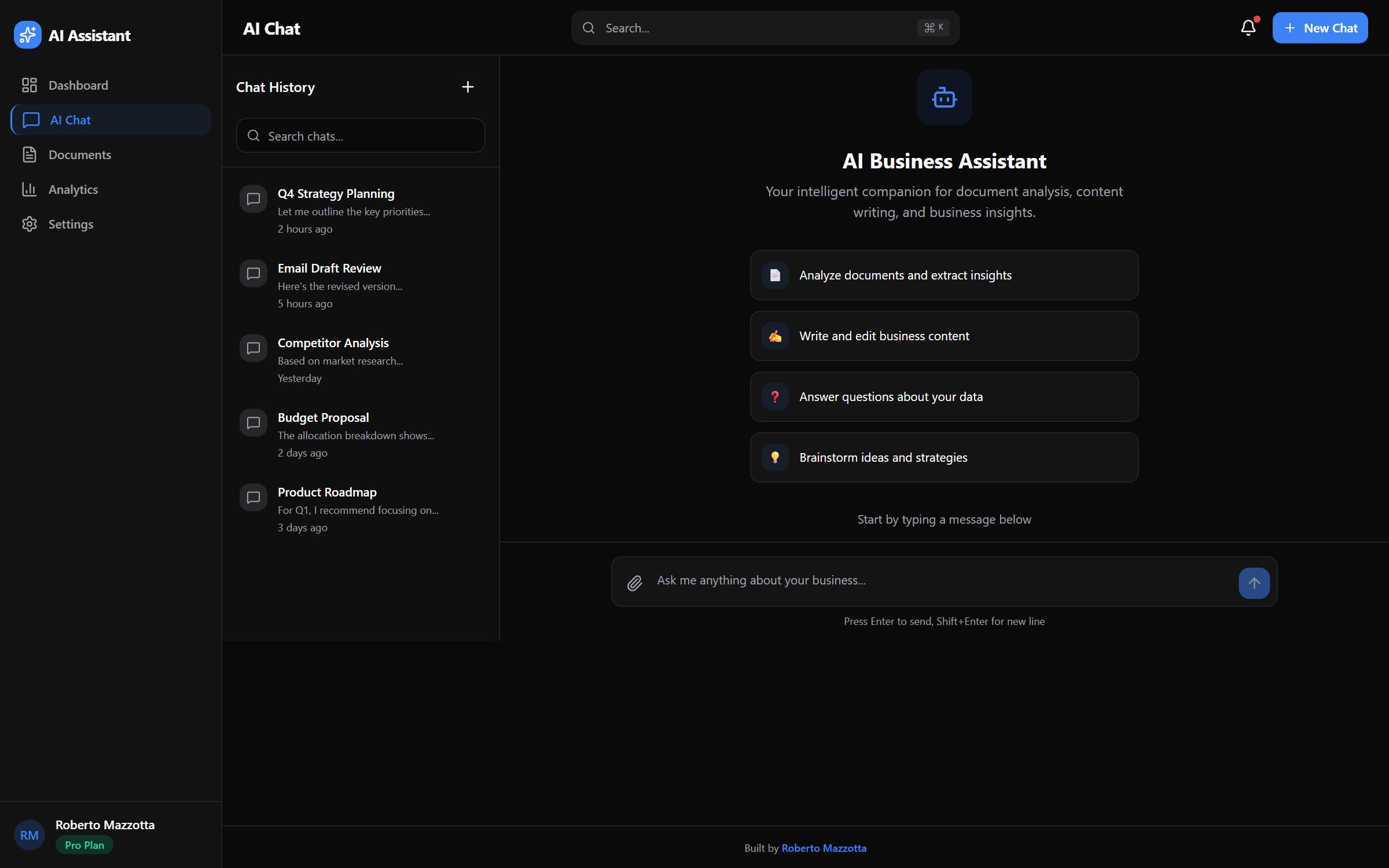Start a conversation with New Chat button
Screen dimensions: 1389x868
pos(1320,28)
